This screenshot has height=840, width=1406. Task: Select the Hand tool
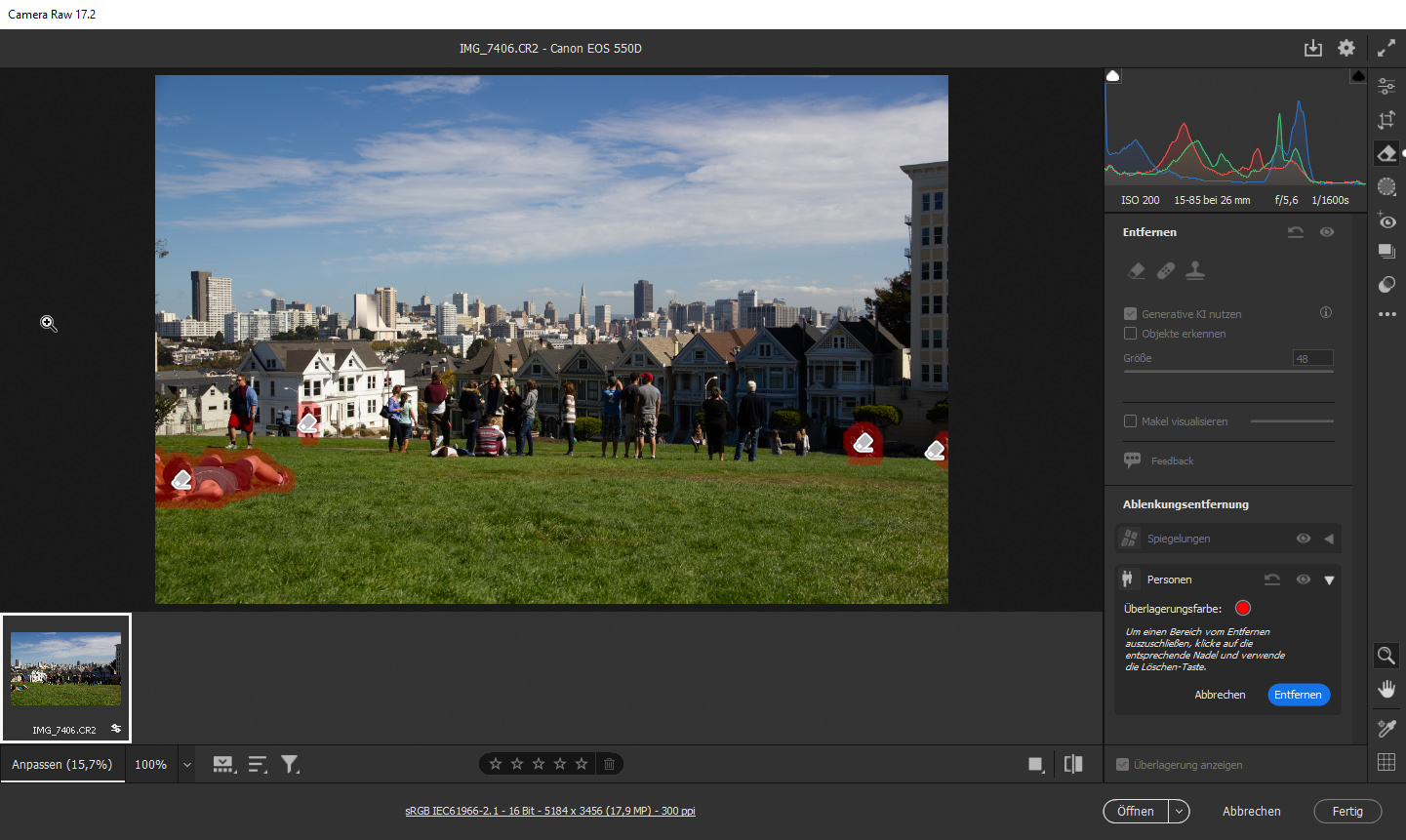tap(1386, 689)
